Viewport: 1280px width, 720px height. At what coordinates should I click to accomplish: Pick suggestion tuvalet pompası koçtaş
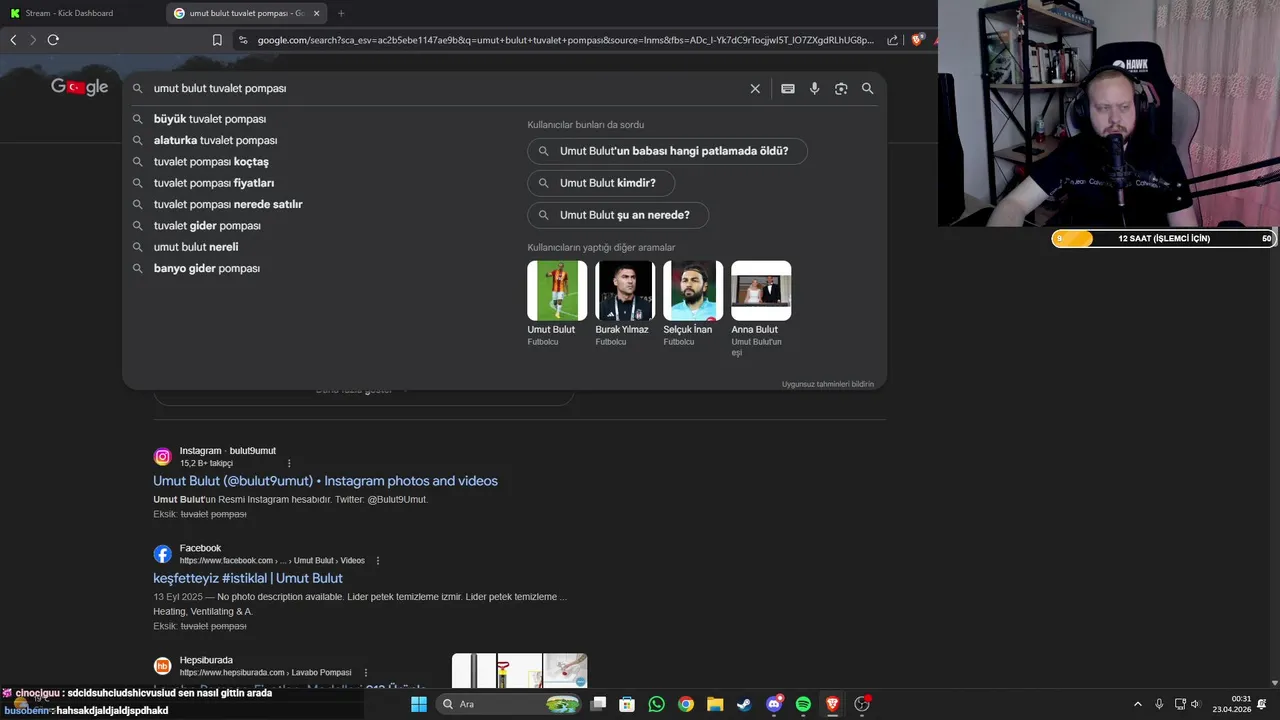[x=211, y=162]
